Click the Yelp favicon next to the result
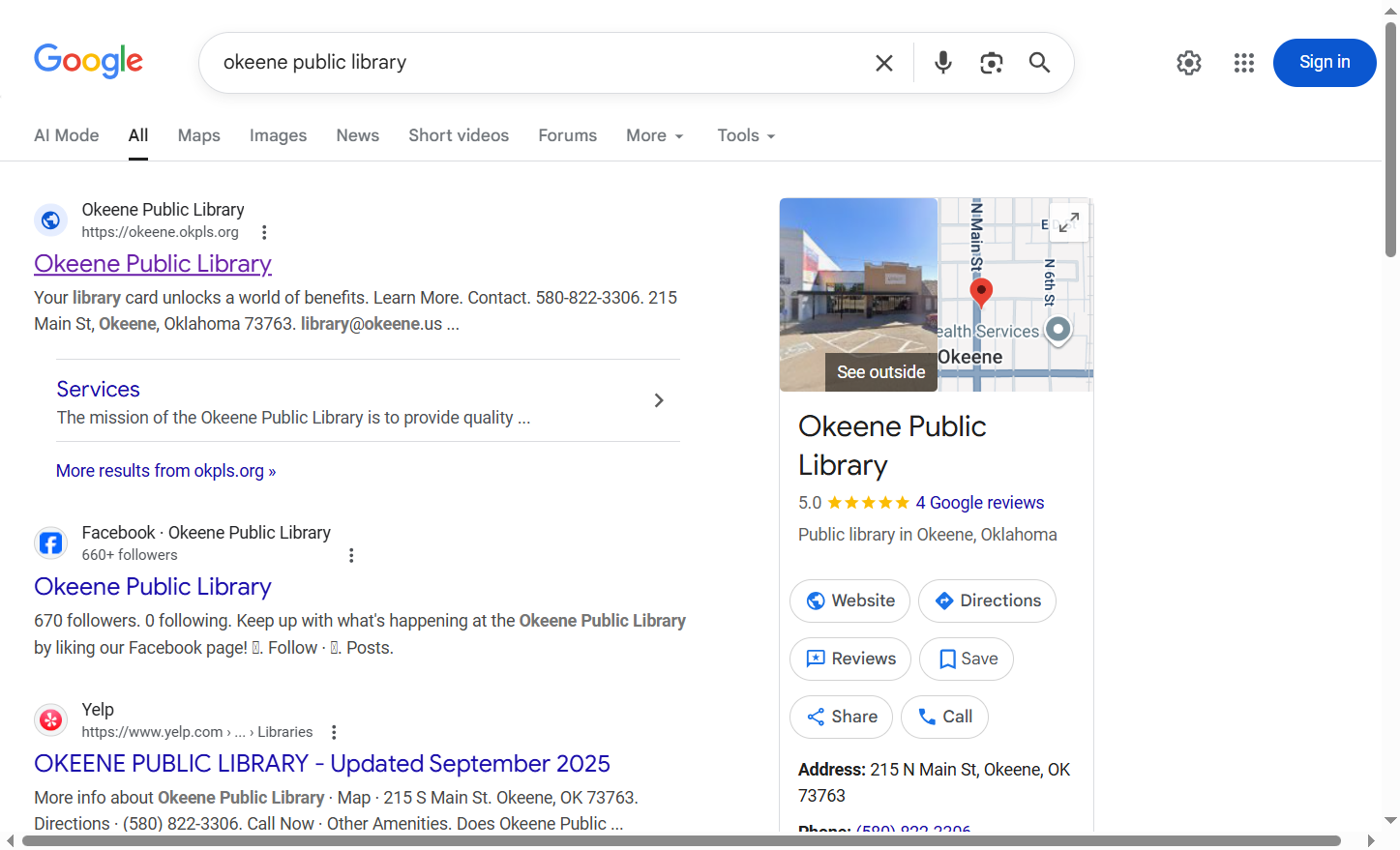1400x850 pixels. [50, 720]
